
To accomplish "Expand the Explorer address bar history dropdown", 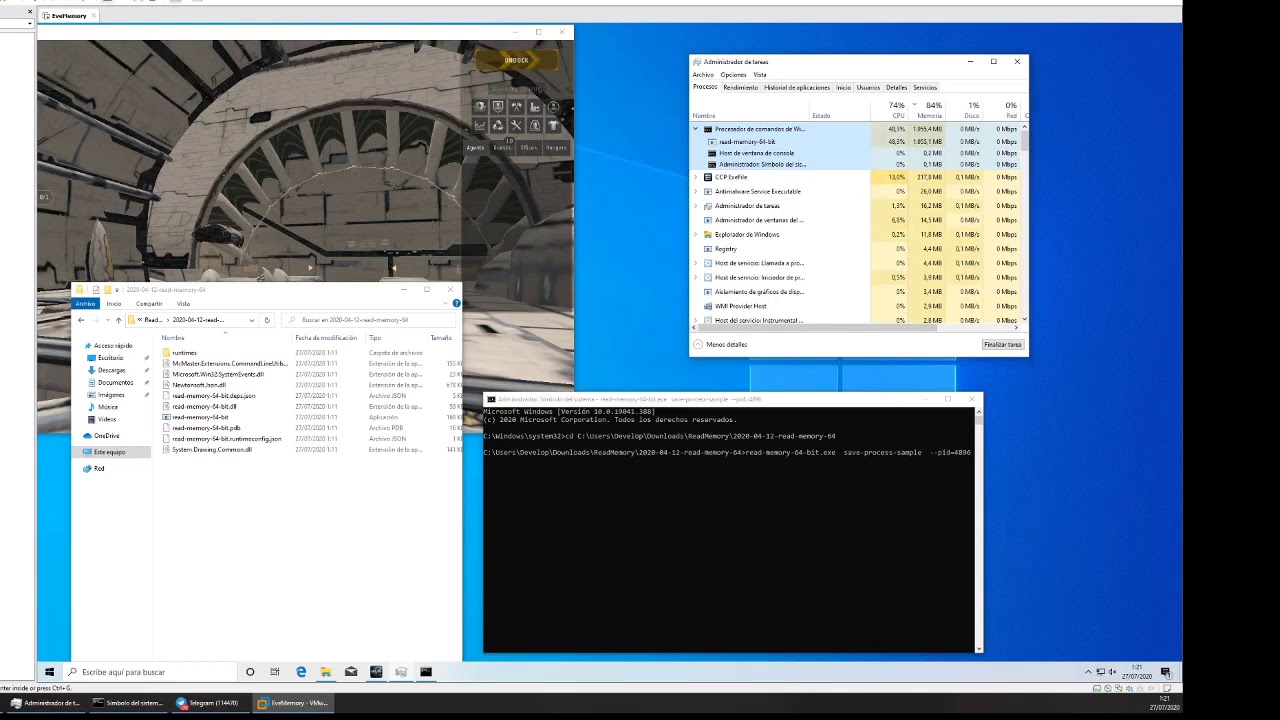I will click(x=252, y=320).
